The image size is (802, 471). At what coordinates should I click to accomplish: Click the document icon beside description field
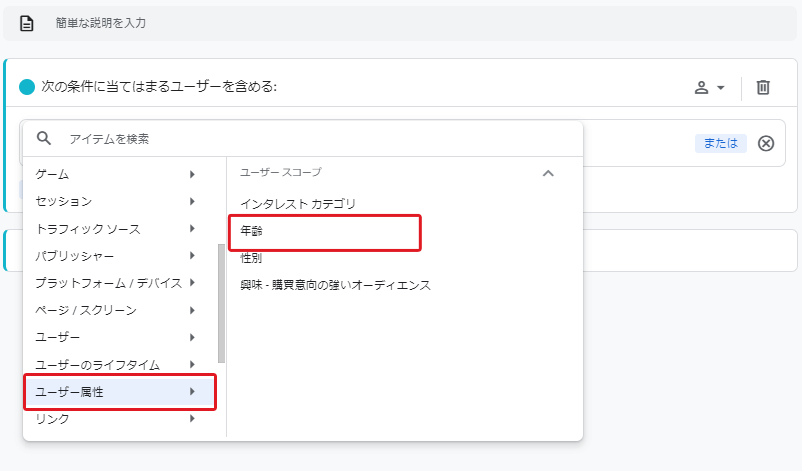(x=27, y=24)
